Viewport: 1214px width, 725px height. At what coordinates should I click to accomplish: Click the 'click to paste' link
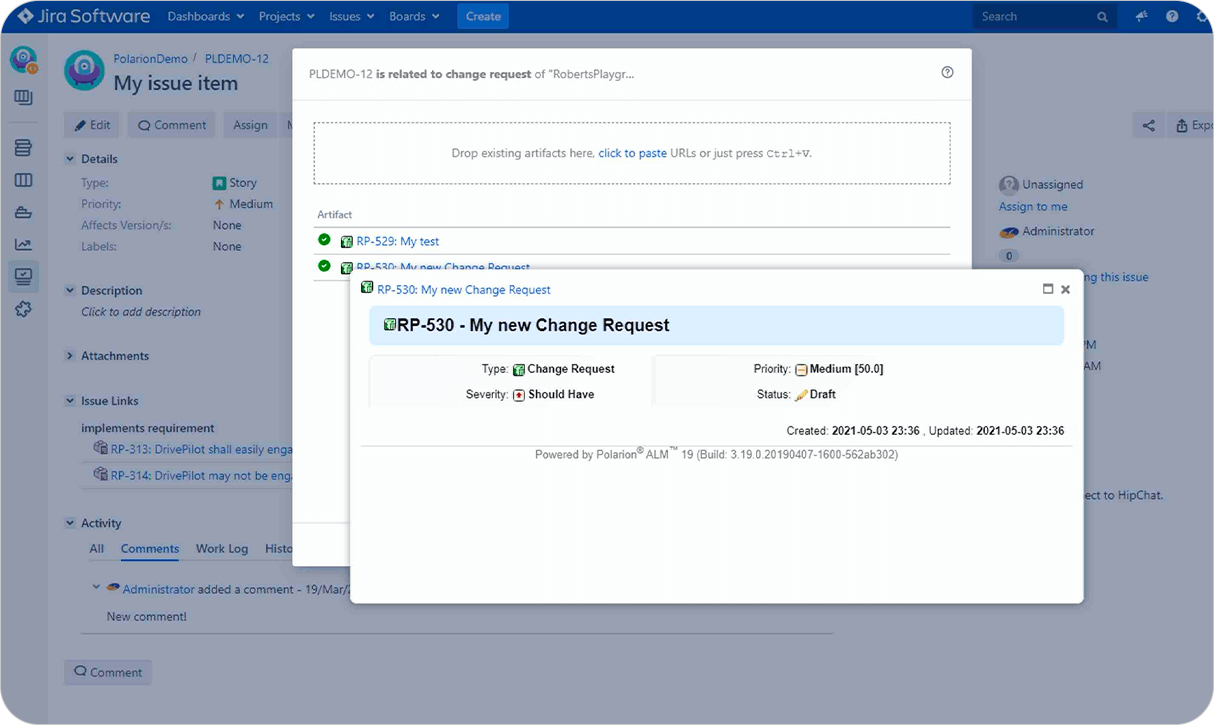[x=632, y=154]
